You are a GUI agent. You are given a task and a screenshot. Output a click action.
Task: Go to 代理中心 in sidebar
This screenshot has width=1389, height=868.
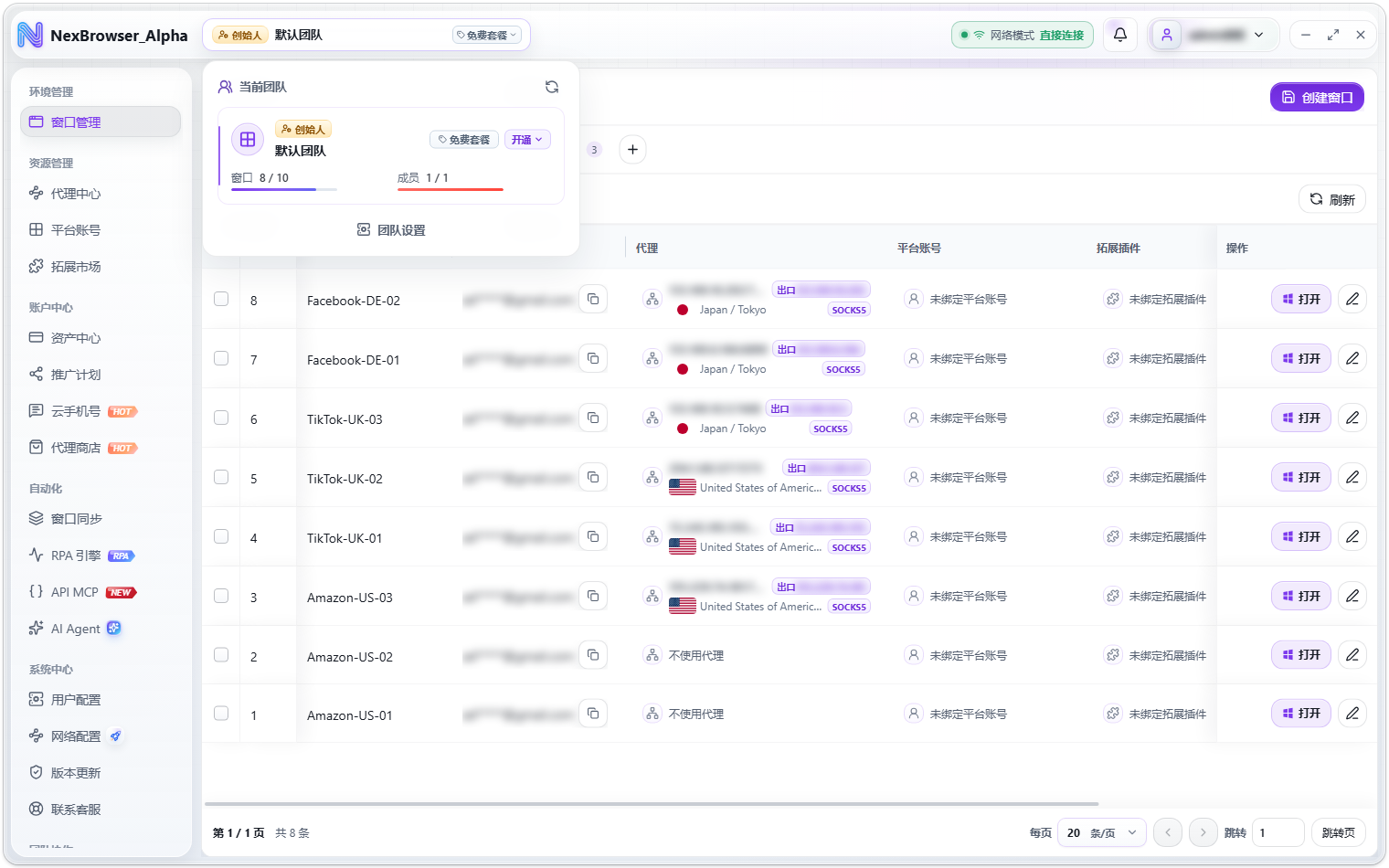pos(101,194)
